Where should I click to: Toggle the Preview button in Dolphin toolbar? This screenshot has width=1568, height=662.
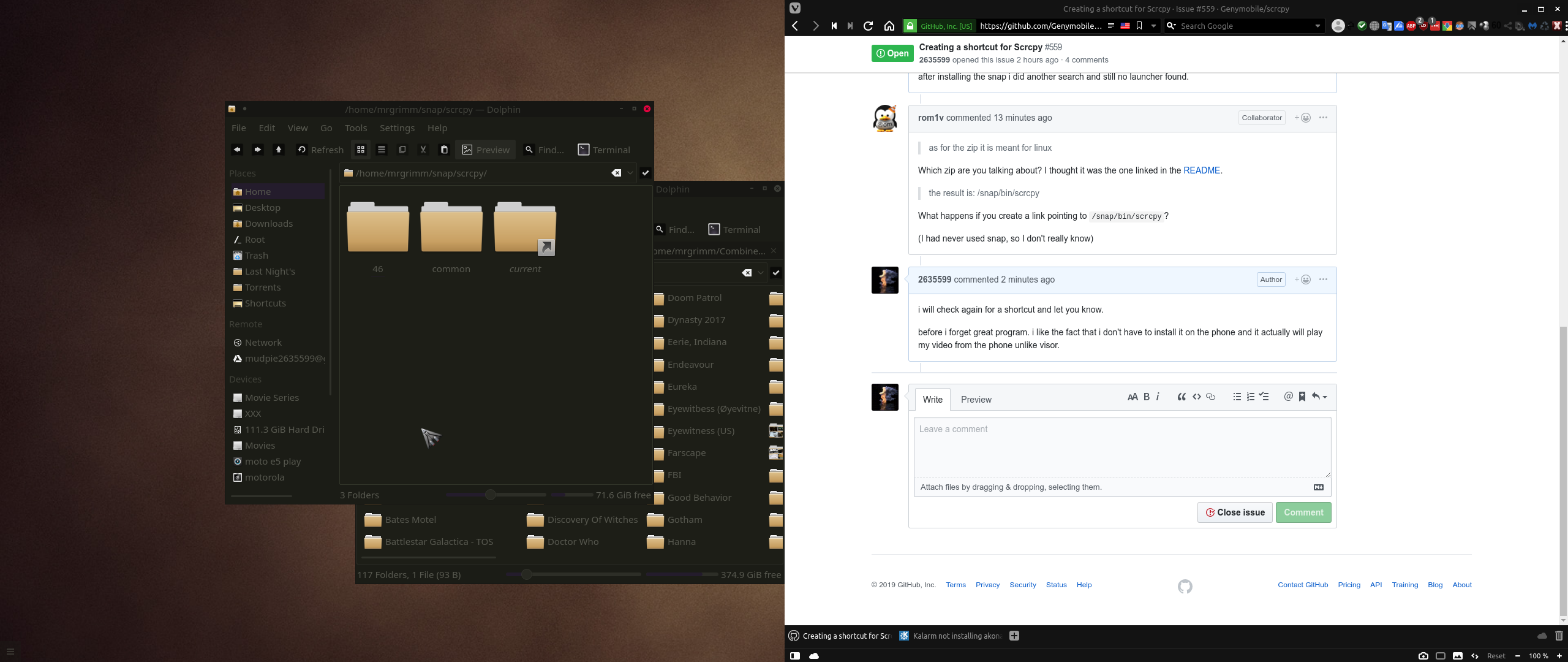pyautogui.click(x=486, y=150)
